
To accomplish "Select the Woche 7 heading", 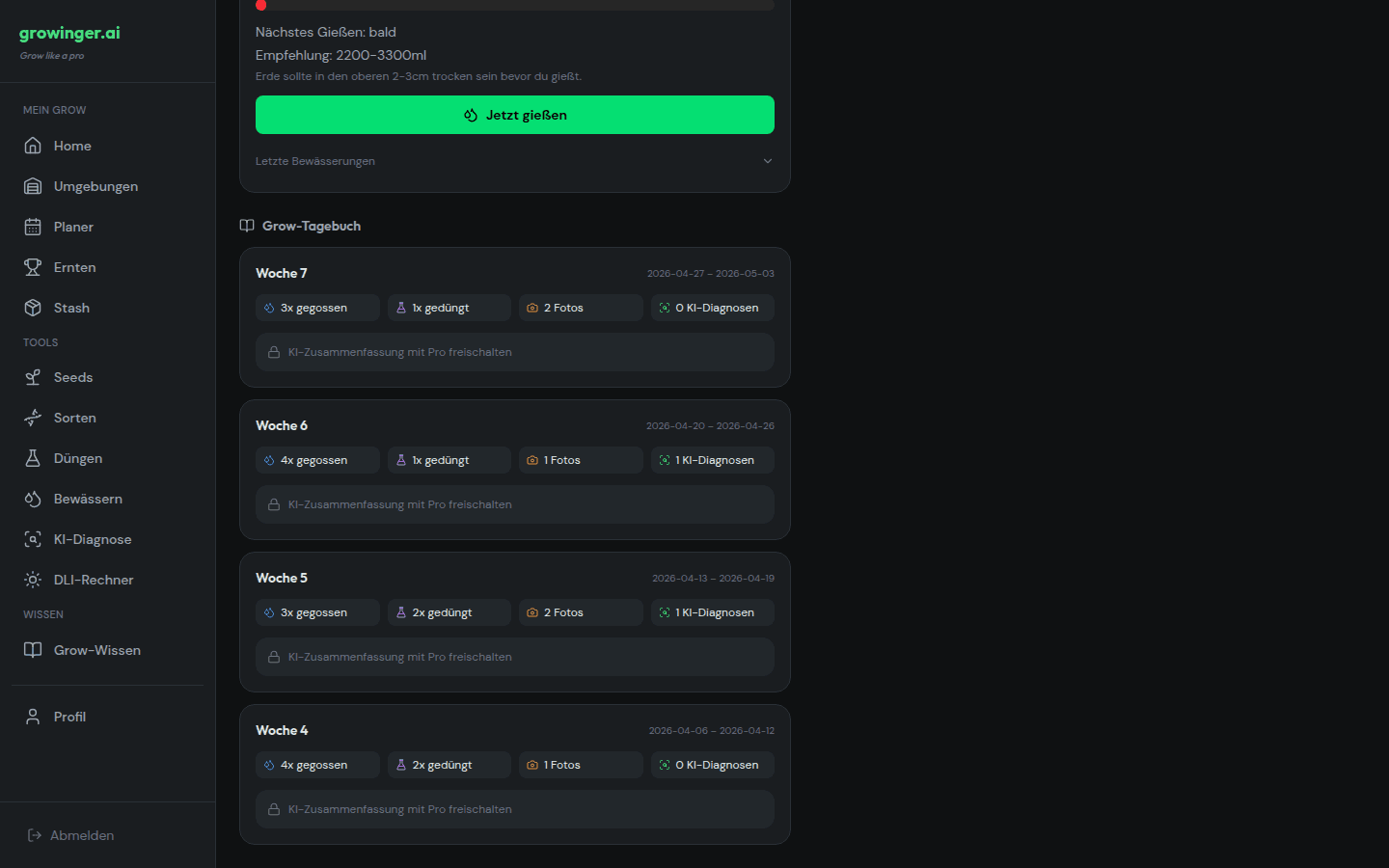I will 282,273.
